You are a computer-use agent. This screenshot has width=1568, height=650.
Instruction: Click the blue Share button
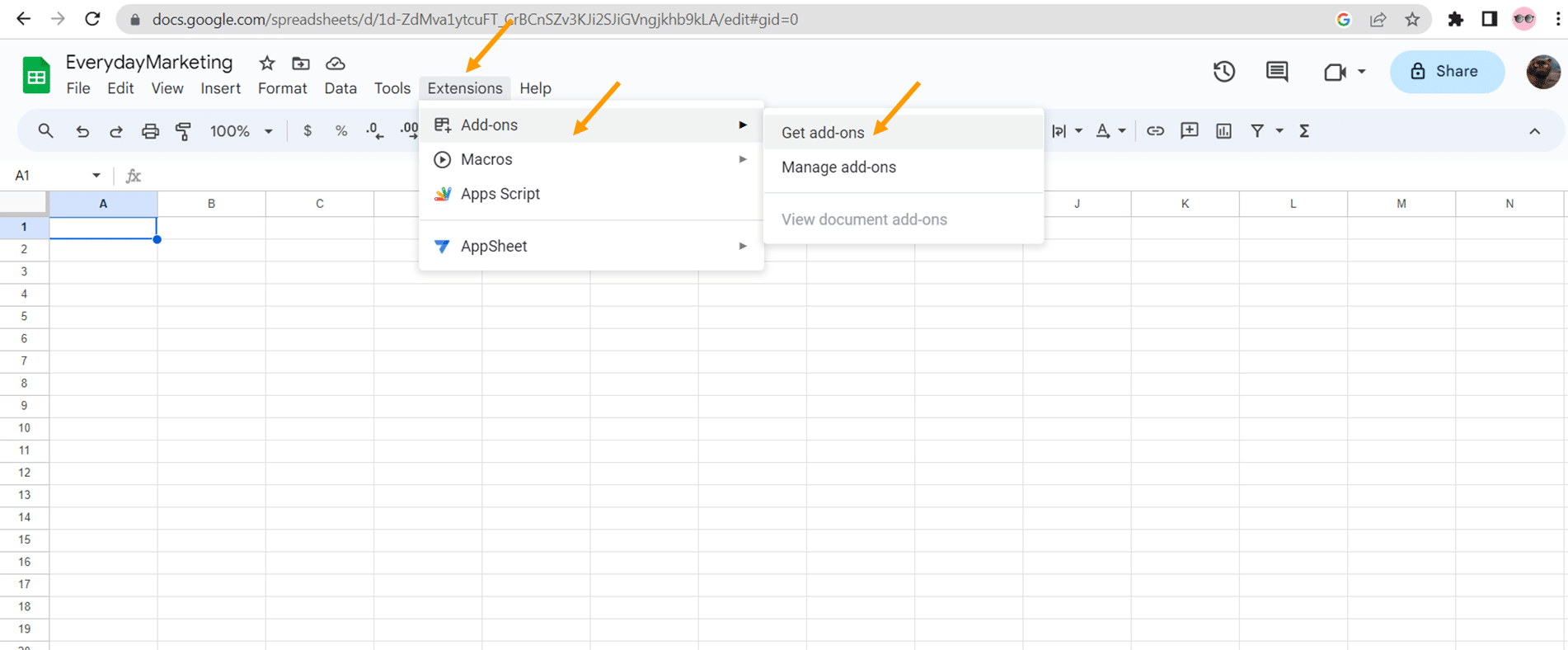click(x=1446, y=72)
